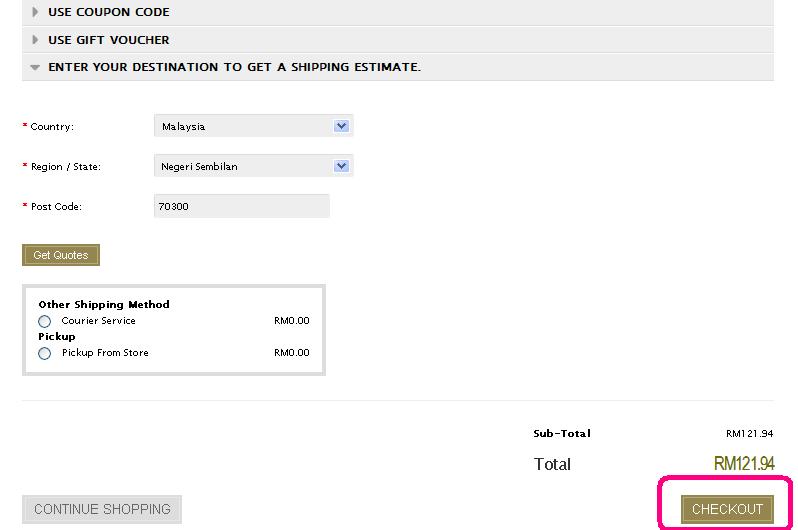The width and height of the screenshot is (798, 530).
Task: Expand the Use Gift Voucher heading text
Action: point(109,40)
